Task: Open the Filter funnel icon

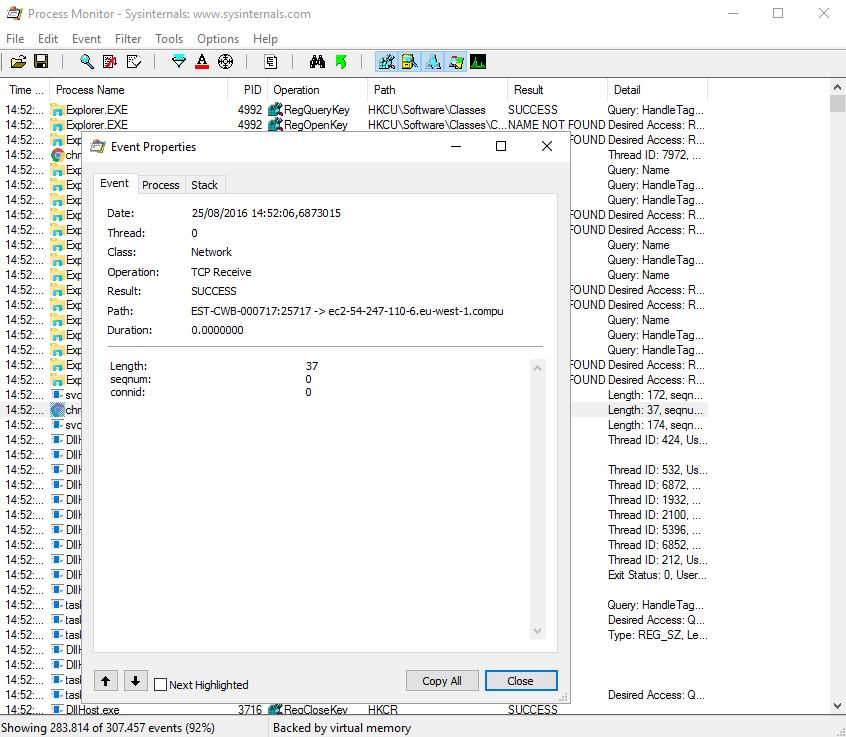Action: 179,62
